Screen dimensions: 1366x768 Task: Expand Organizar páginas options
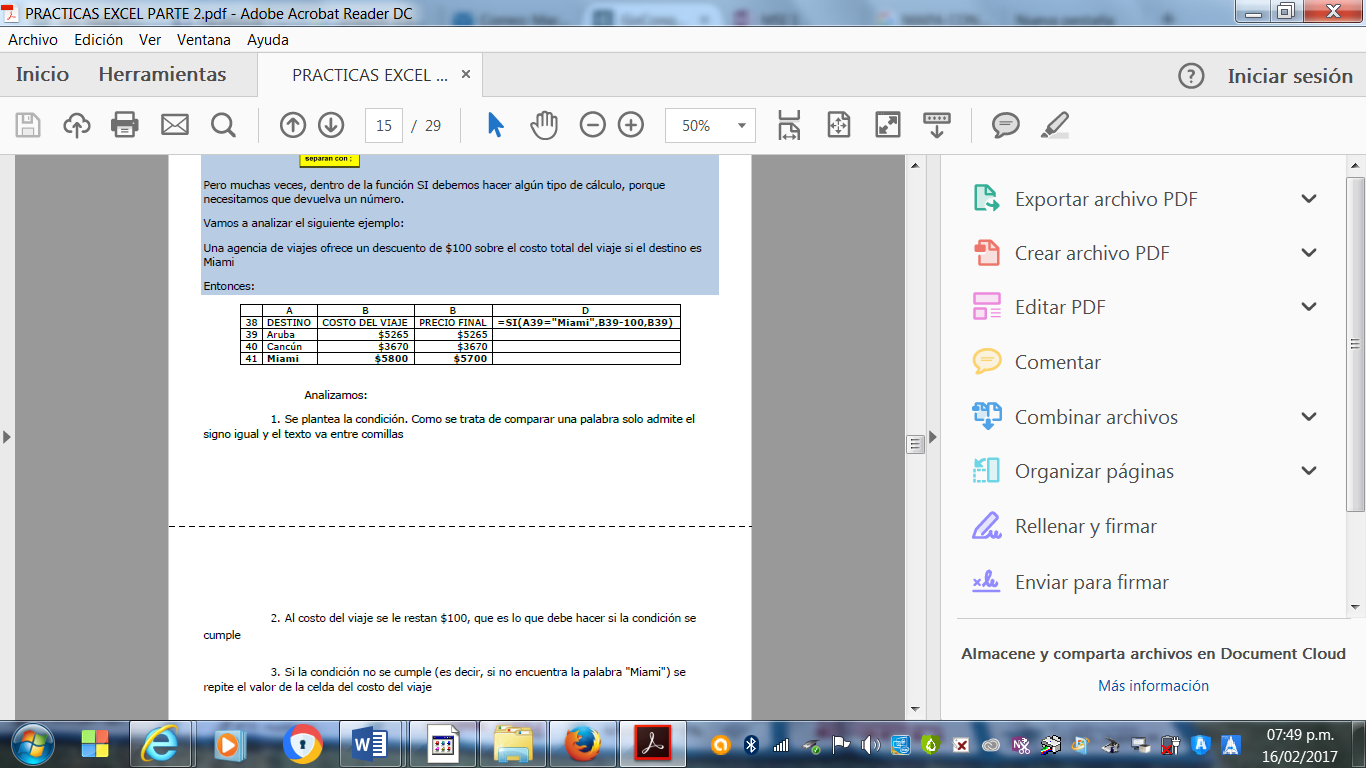(1309, 471)
